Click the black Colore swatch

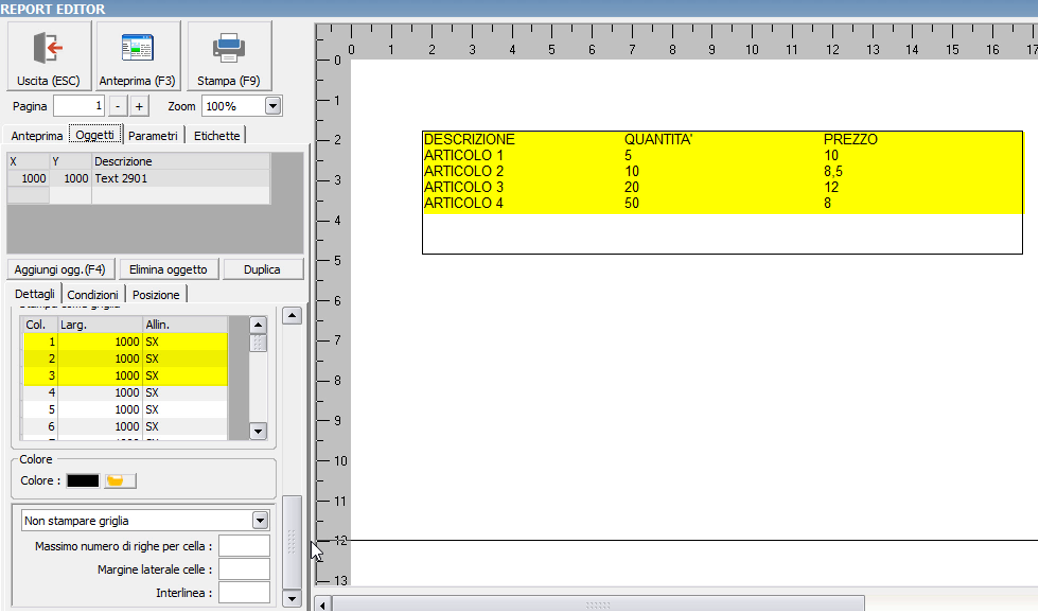(x=83, y=481)
